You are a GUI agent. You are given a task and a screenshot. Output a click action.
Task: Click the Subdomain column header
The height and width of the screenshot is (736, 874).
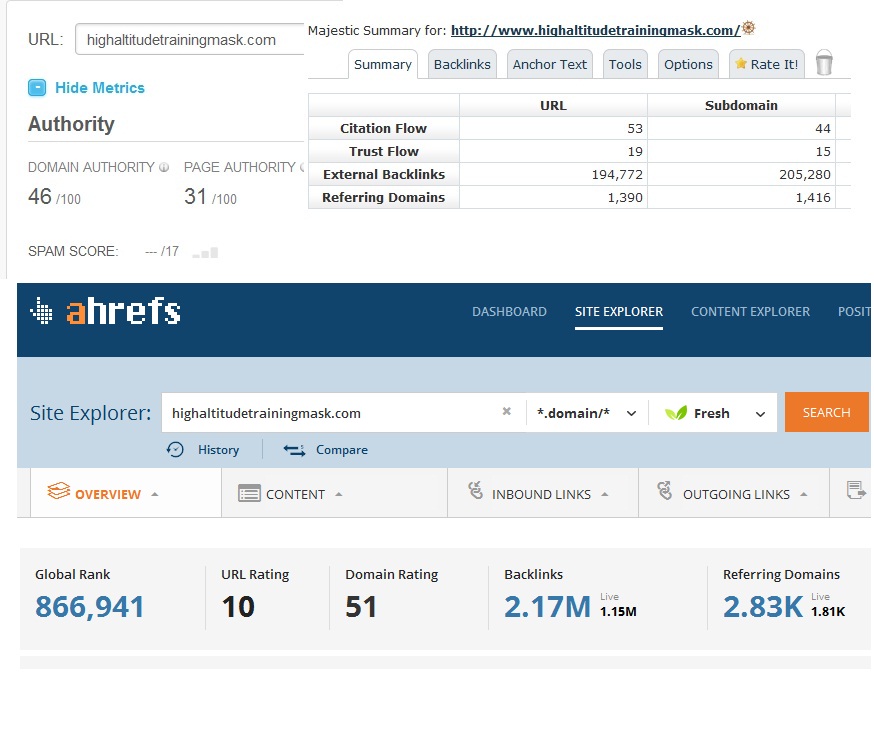coord(741,105)
